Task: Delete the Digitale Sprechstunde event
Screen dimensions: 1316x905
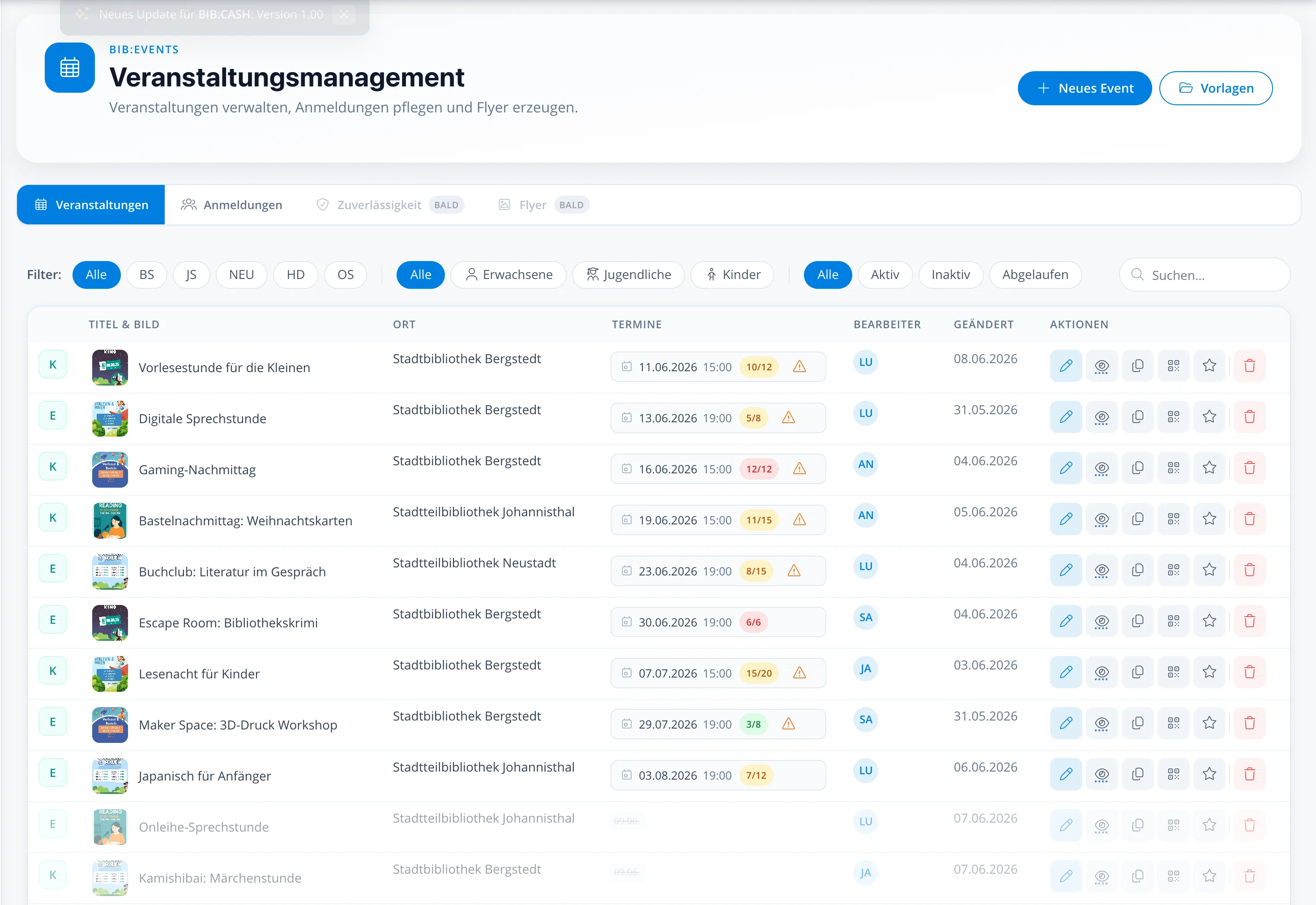Action: [1249, 417]
